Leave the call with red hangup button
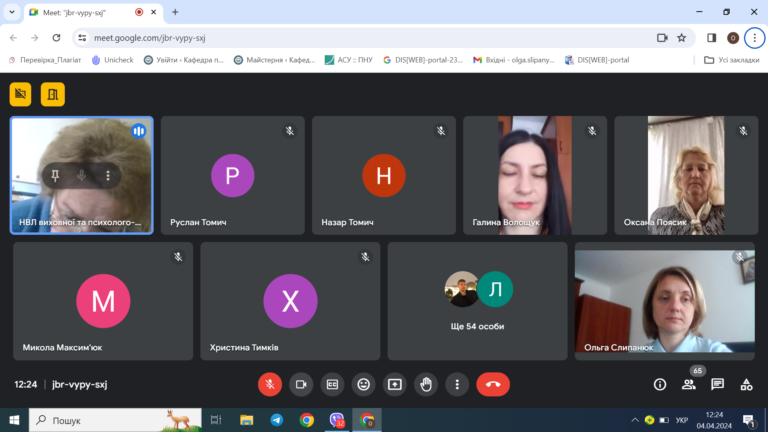Image resolution: width=768 pixels, height=432 pixels. [x=493, y=384]
